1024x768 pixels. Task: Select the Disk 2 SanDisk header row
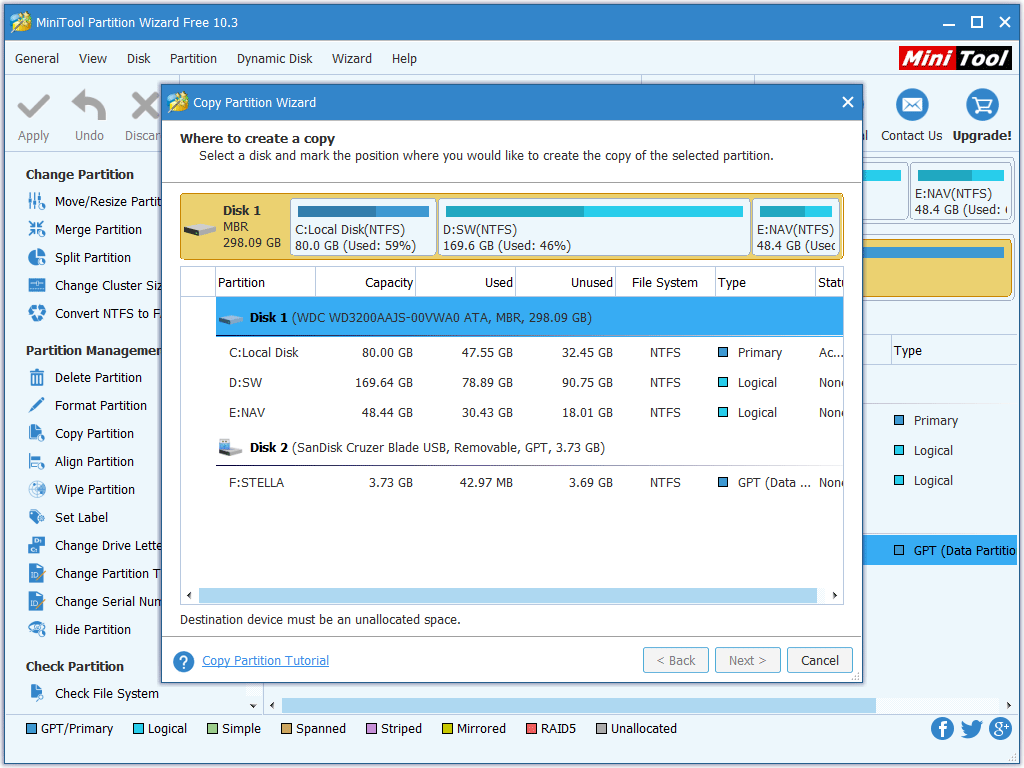pyautogui.click(x=529, y=447)
